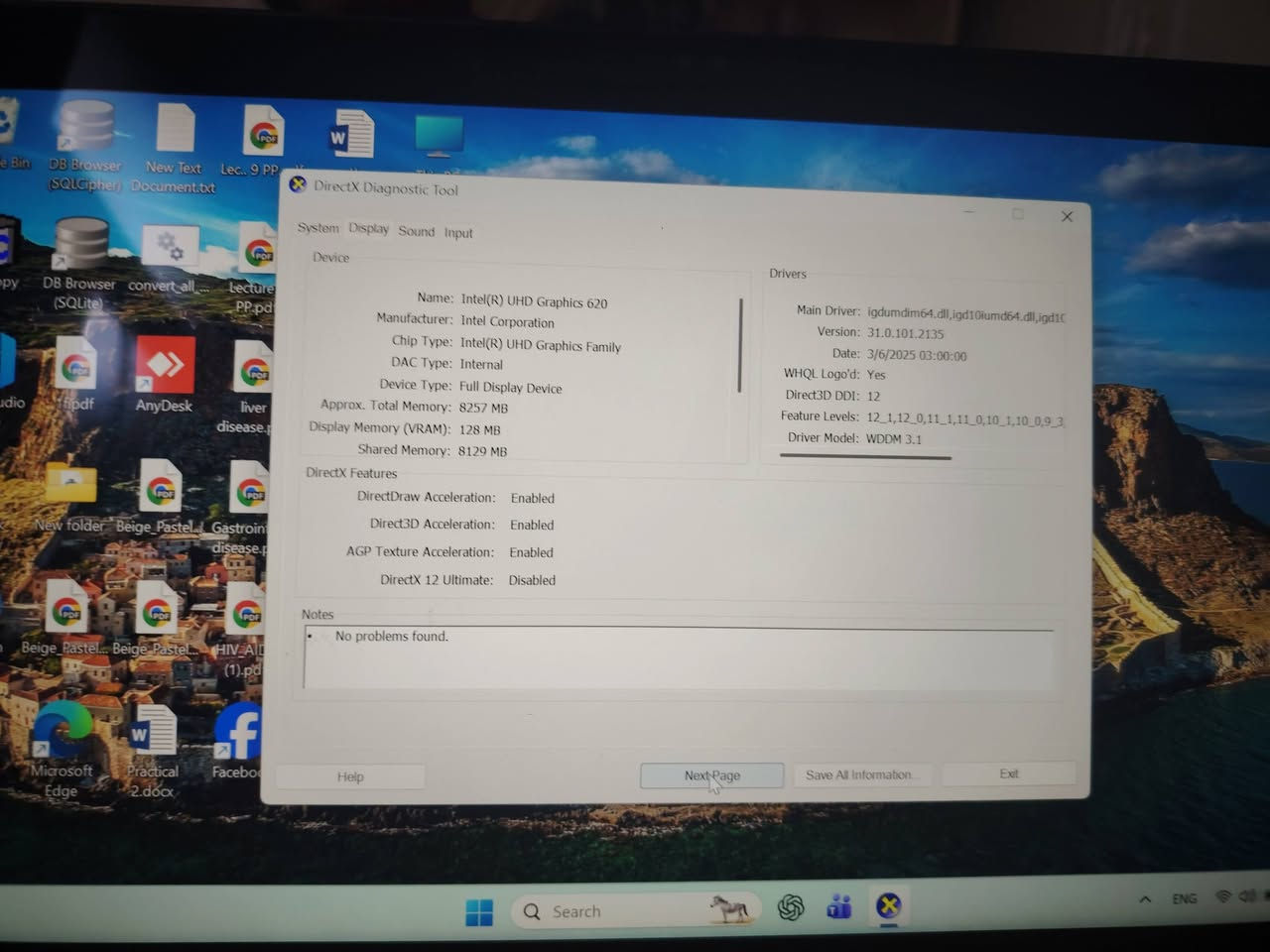Click the Next Page button
The width and height of the screenshot is (1270, 952).
[711, 775]
